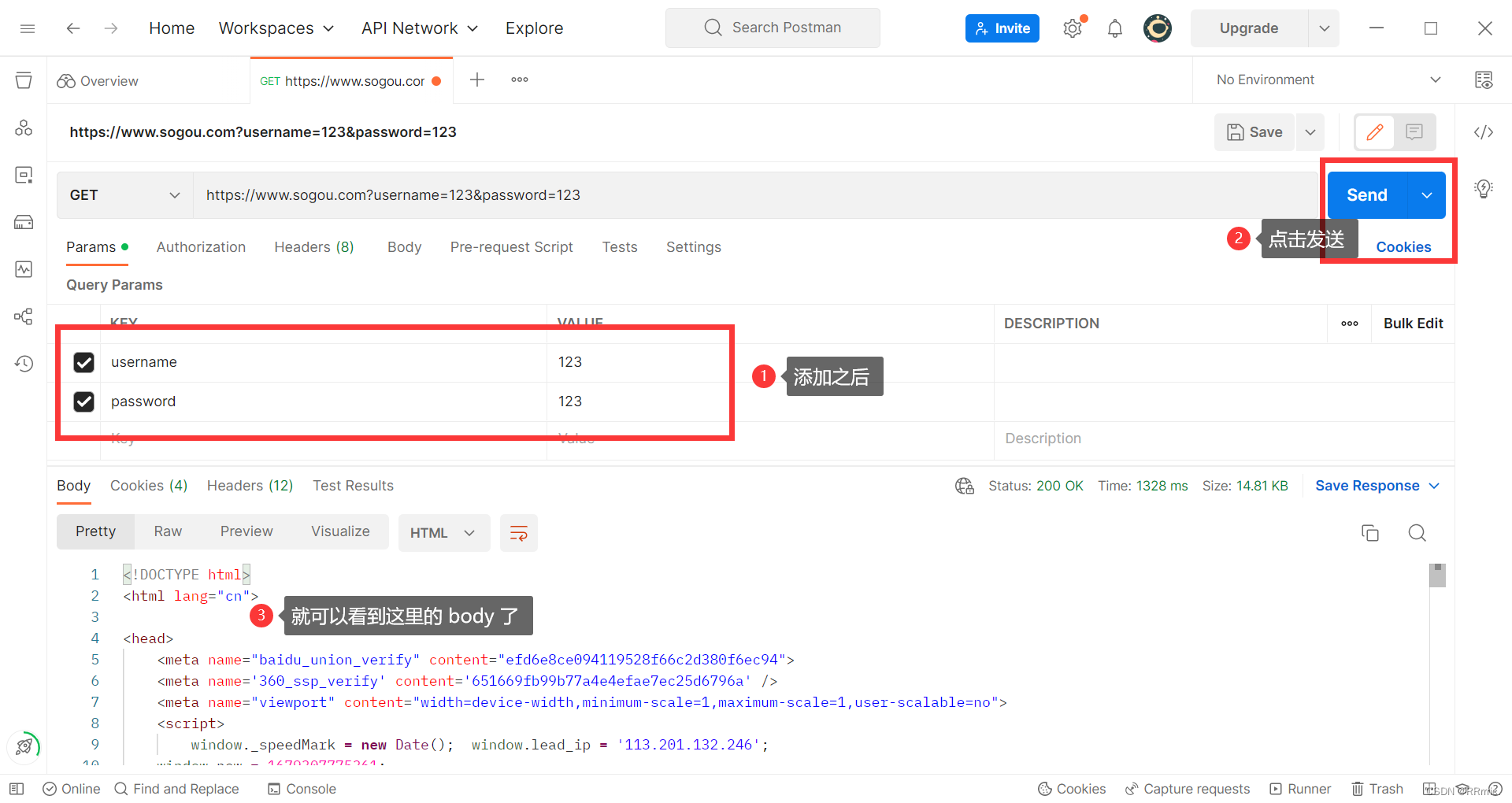Toggle the sidebar from status bar
Image resolution: width=1512 pixels, height=803 pixels.
point(17,789)
